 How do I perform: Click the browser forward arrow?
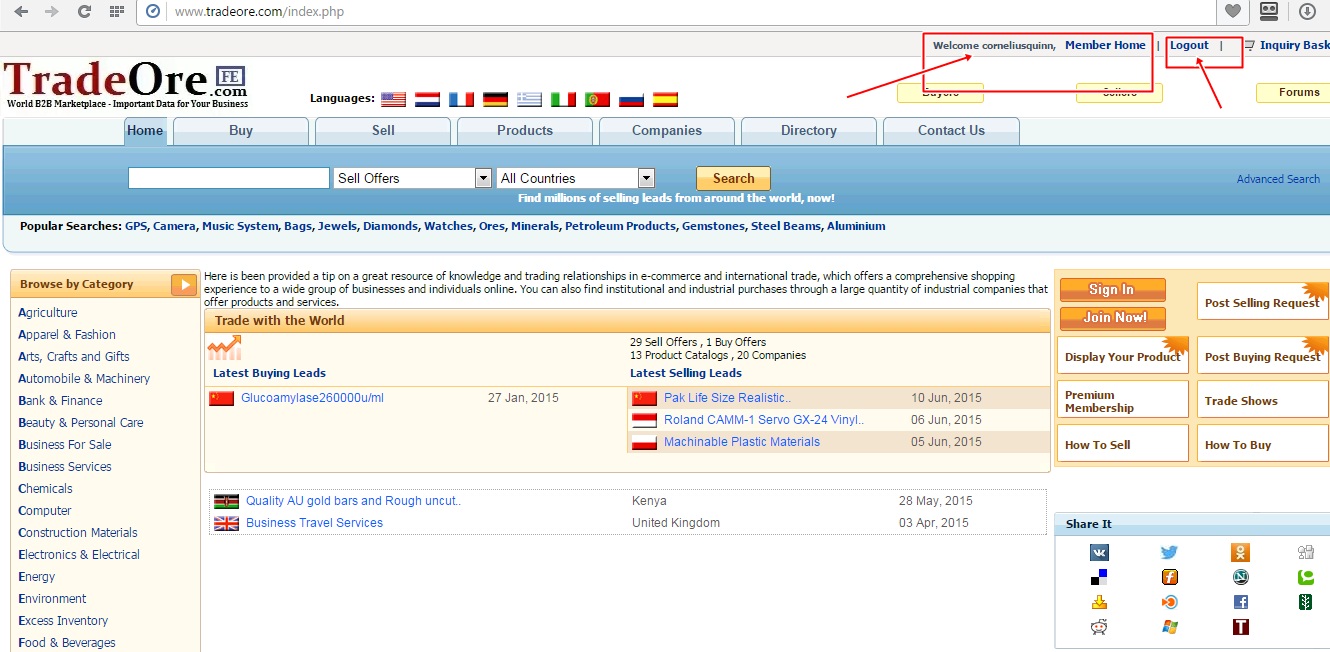[x=51, y=12]
